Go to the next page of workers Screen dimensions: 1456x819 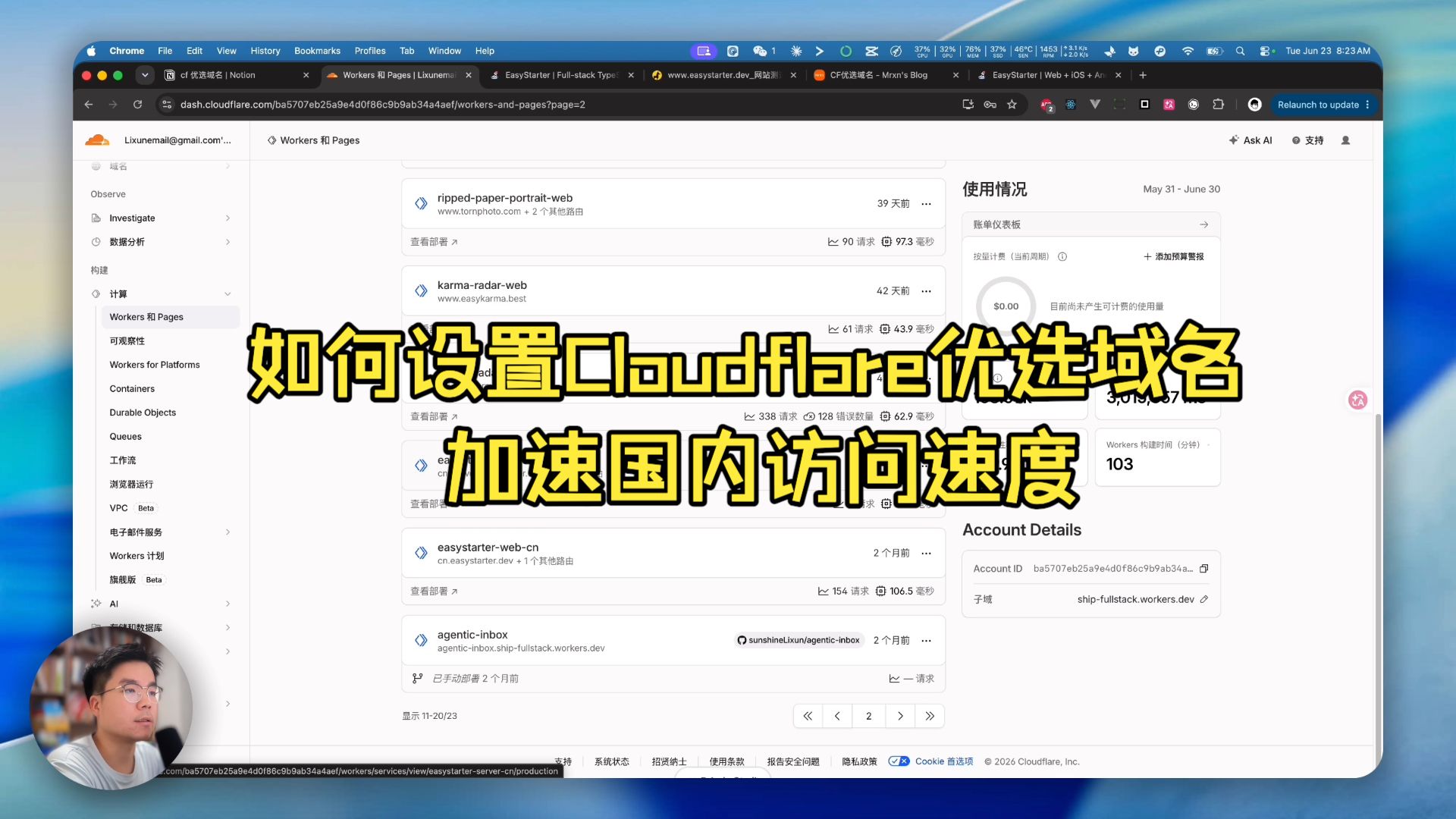pos(899,716)
